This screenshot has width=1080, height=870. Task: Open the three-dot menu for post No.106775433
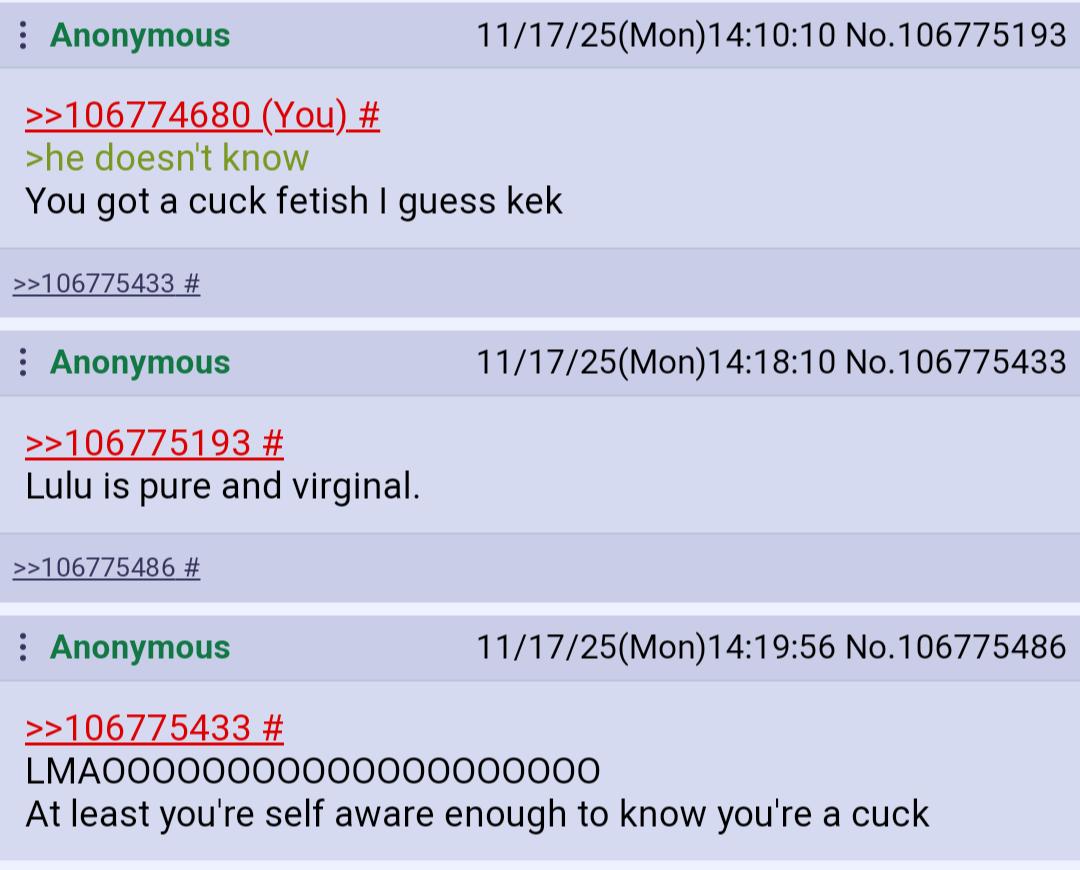pyautogui.click(x=23, y=362)
